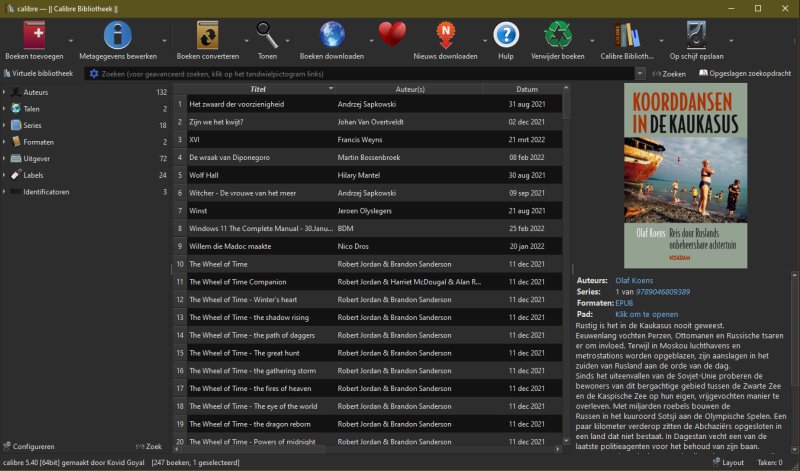Open the Olaf Koens author link
The height and width of the screenshot is (471, 800).
pos(633,281)
